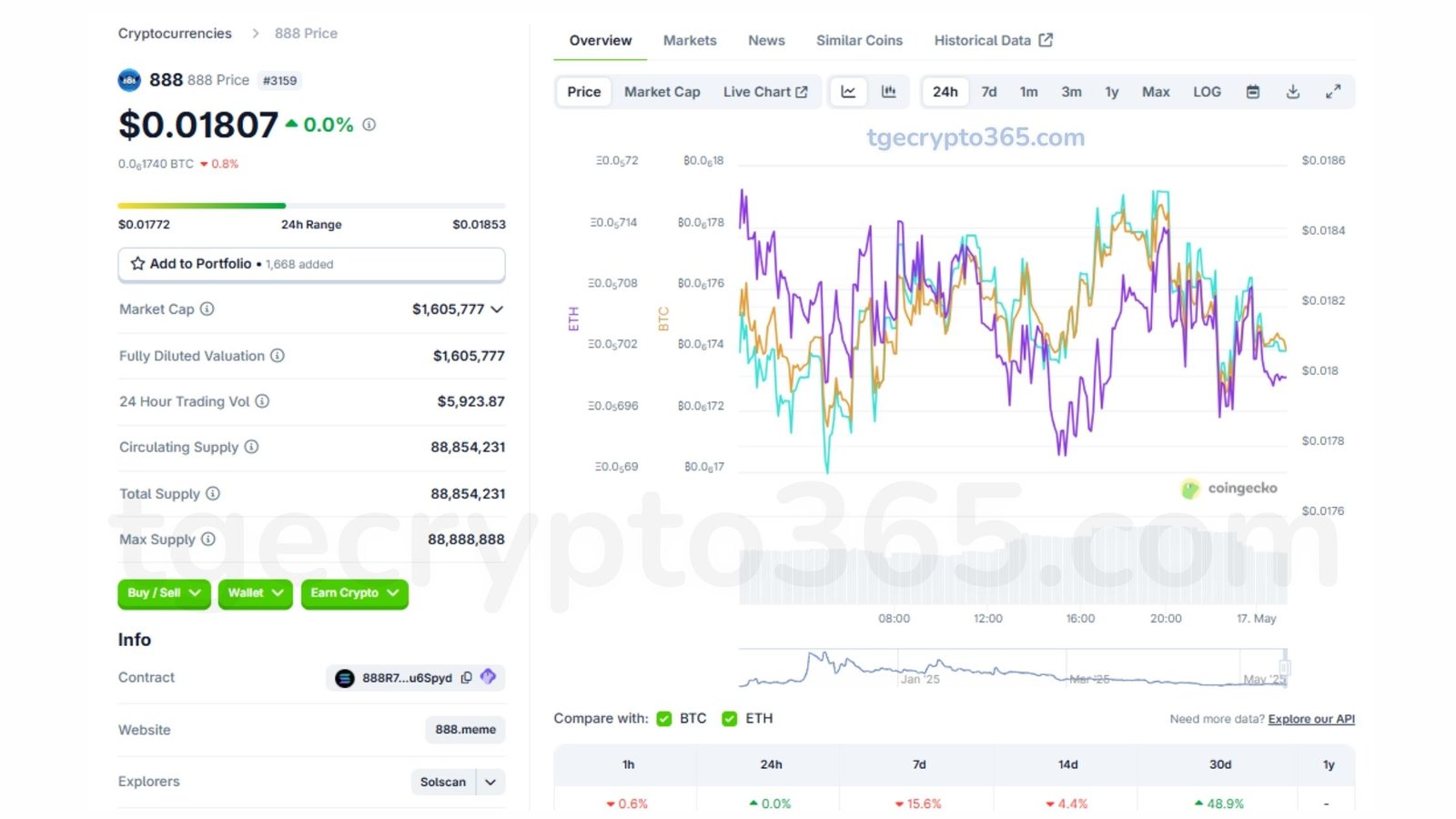Select the line chart view icon

click(848, 92)
